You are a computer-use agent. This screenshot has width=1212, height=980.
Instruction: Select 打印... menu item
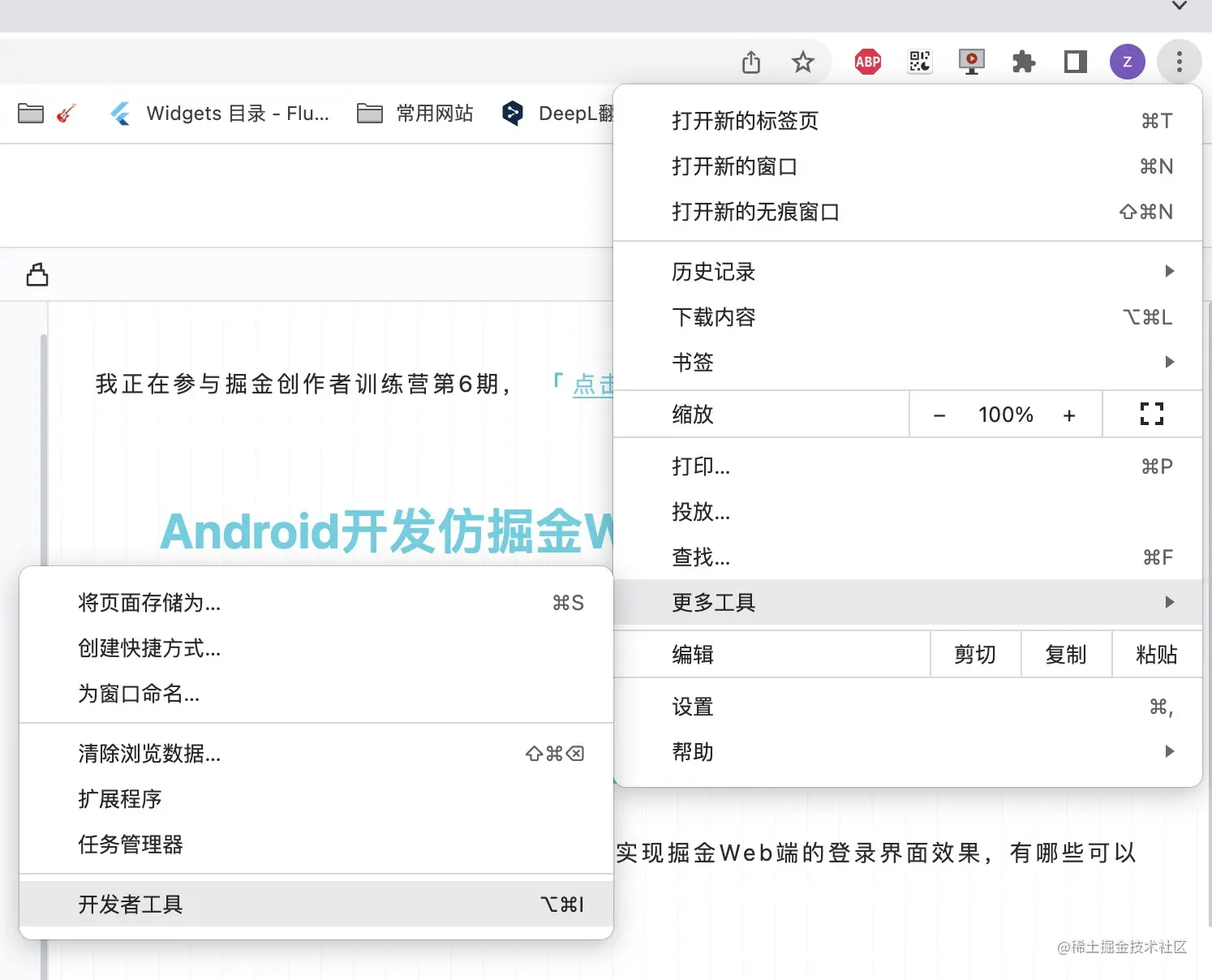(907, 466)
